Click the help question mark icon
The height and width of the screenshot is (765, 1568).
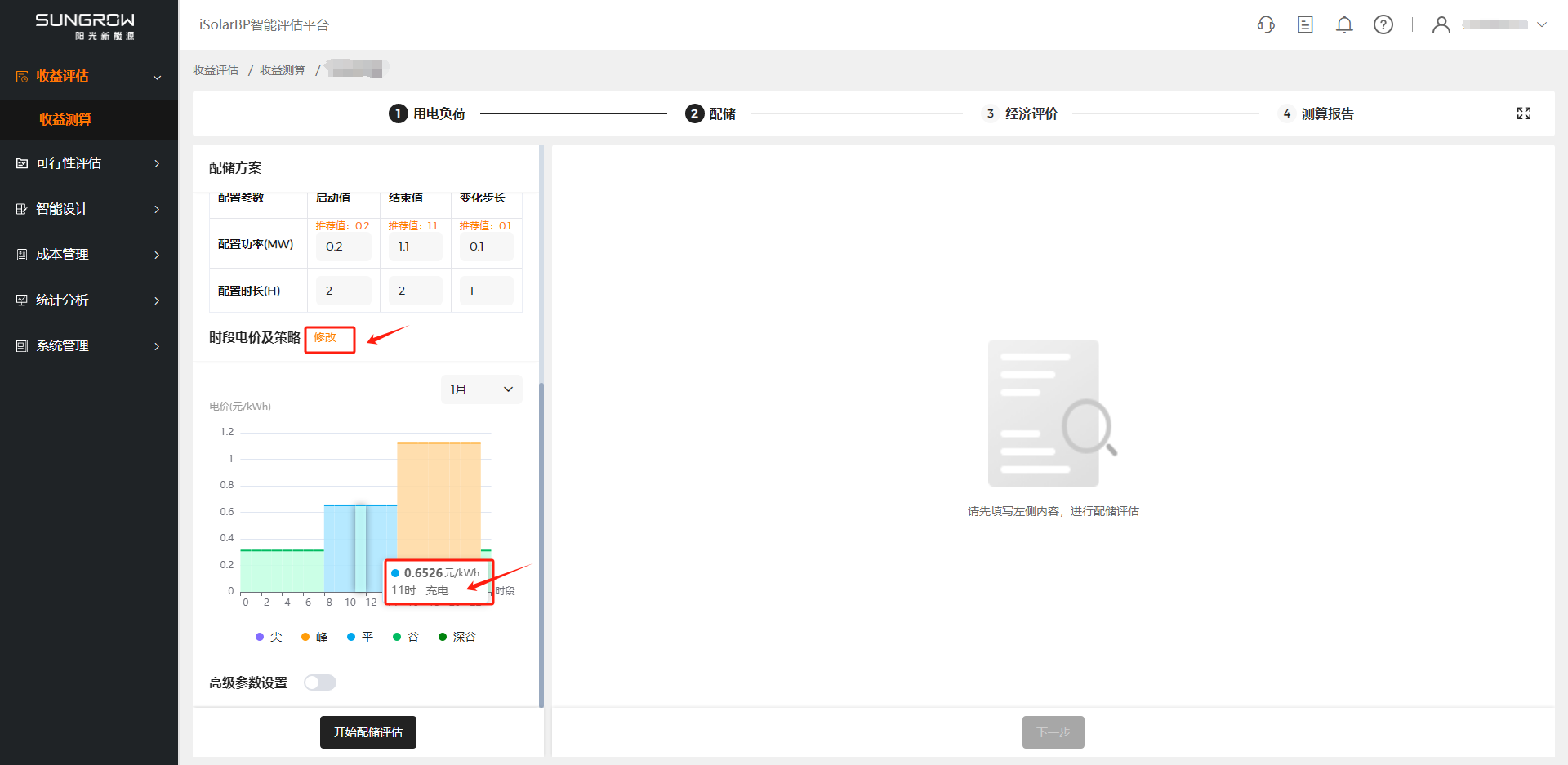tap(1383, 24)
